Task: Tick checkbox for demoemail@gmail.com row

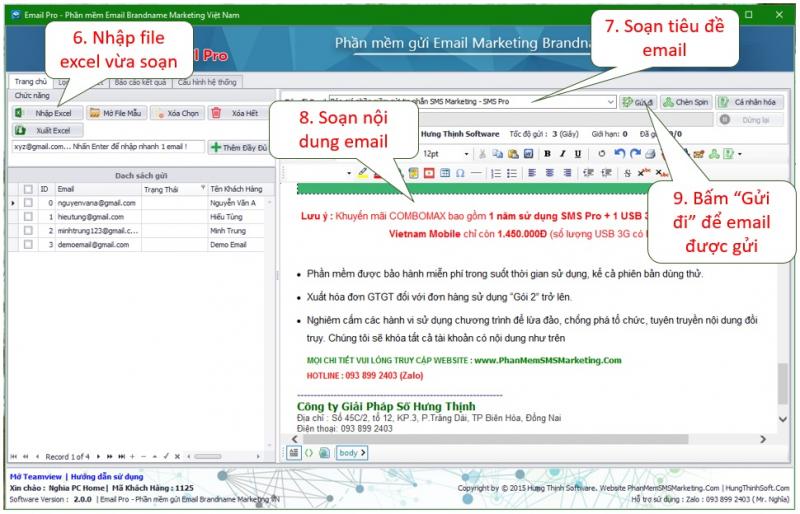Action: [x=28, y=244]
